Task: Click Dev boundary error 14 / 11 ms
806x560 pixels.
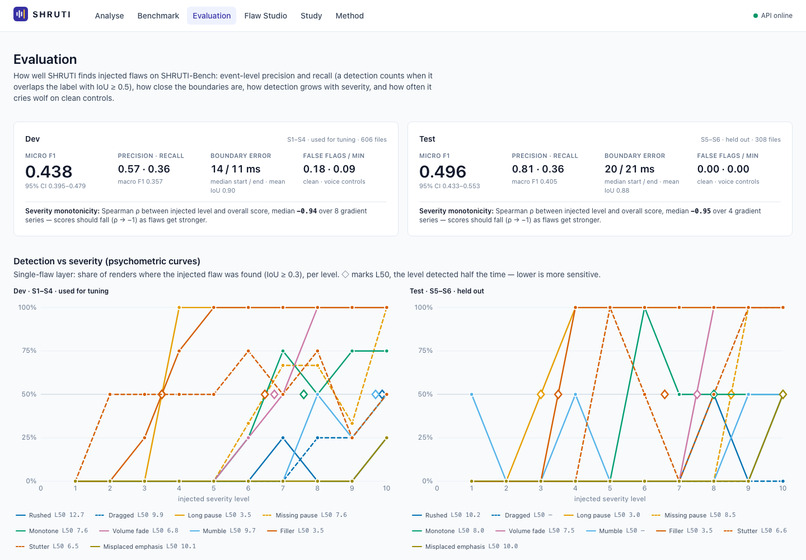Action: (x=235, y=169)
